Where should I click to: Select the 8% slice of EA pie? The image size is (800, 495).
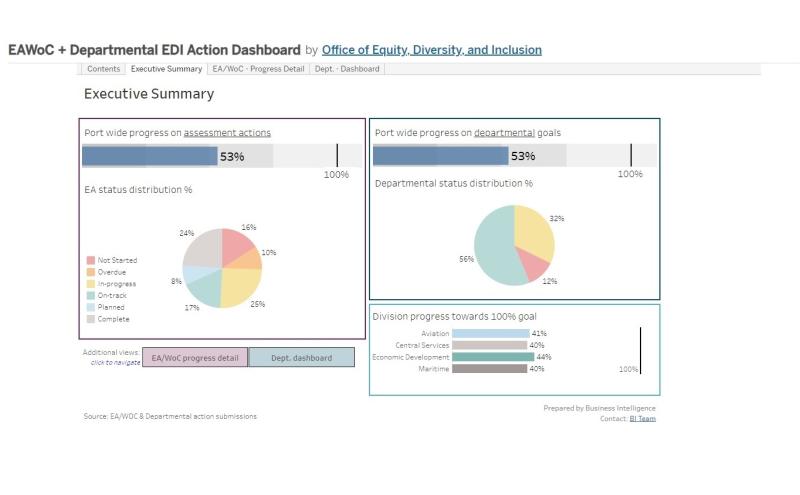point(196,274)
